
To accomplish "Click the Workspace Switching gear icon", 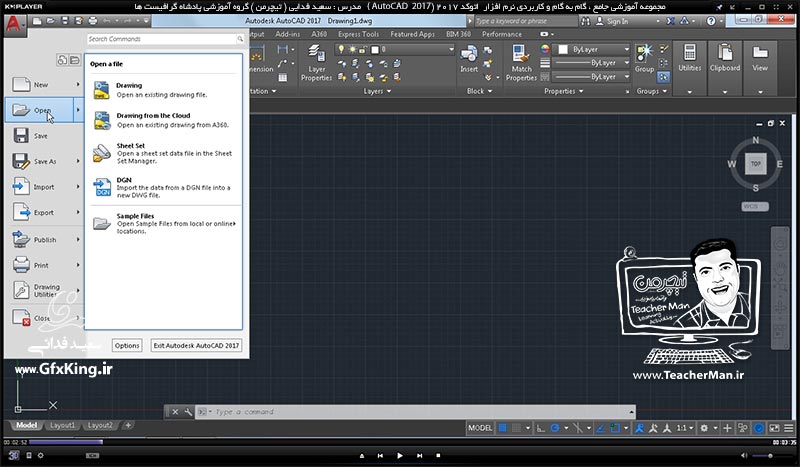I will tap(704, 428).
